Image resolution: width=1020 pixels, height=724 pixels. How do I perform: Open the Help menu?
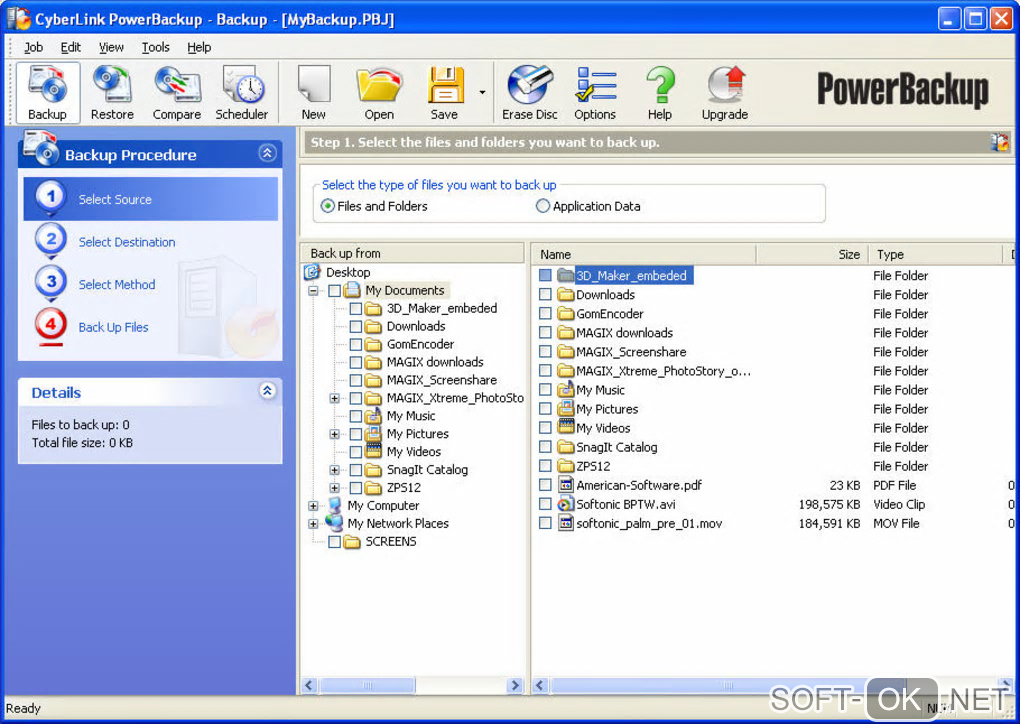click(x=199, y=47)
